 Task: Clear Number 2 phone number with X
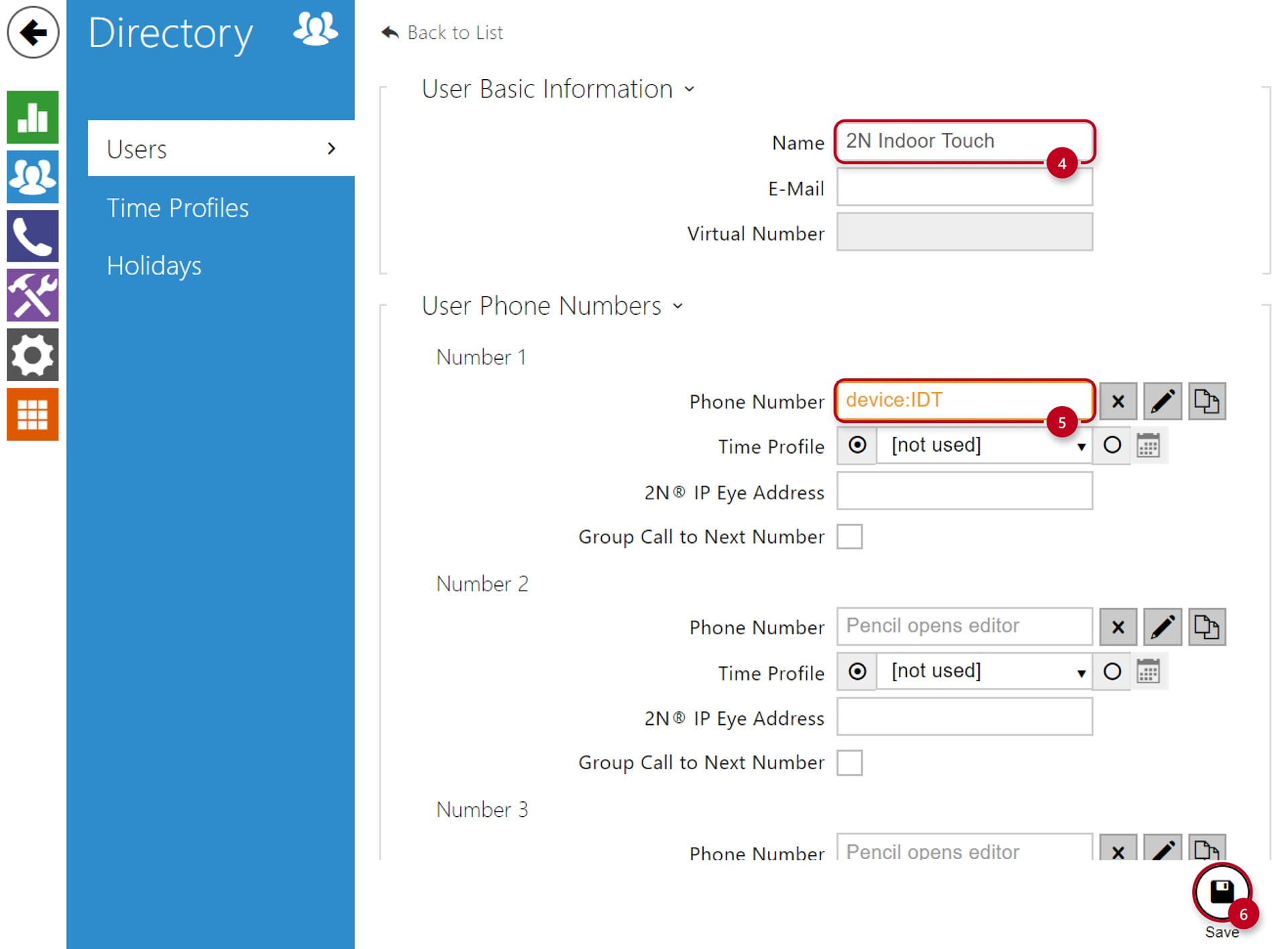tap(1118, 627)
